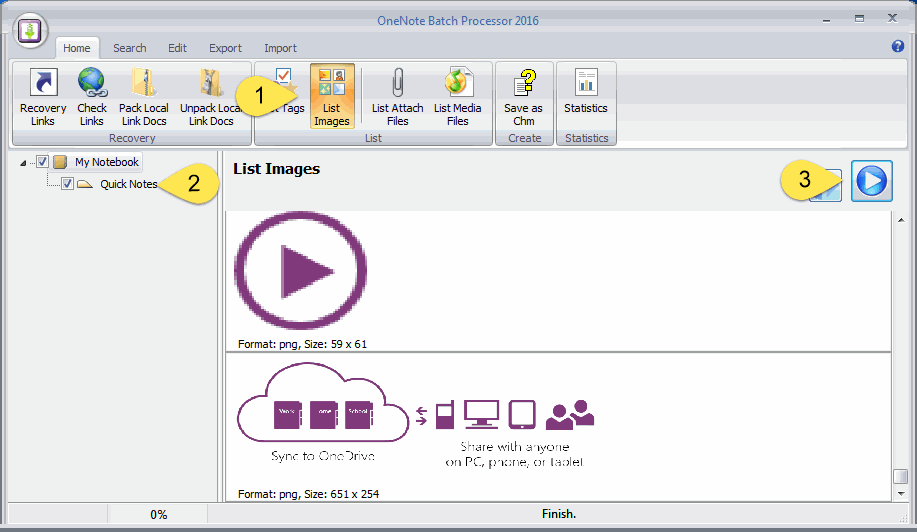Viewport: 917px width, 532px height.
Task: Click the blue Start play button
Action: tap(871, 181)
